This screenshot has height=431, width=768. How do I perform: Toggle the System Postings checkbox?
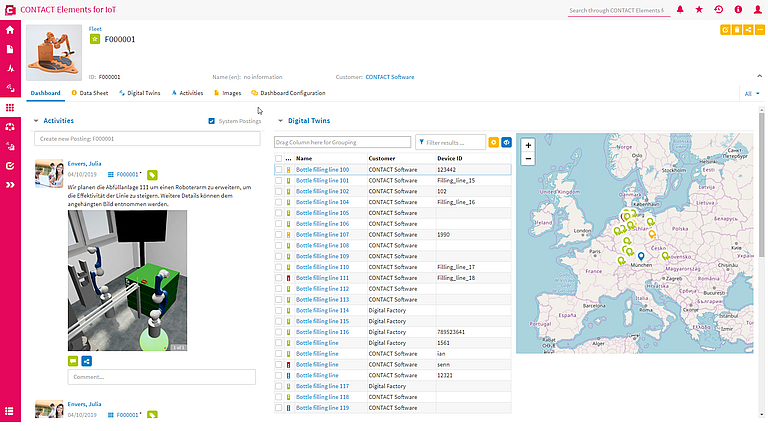pos(212,121)
